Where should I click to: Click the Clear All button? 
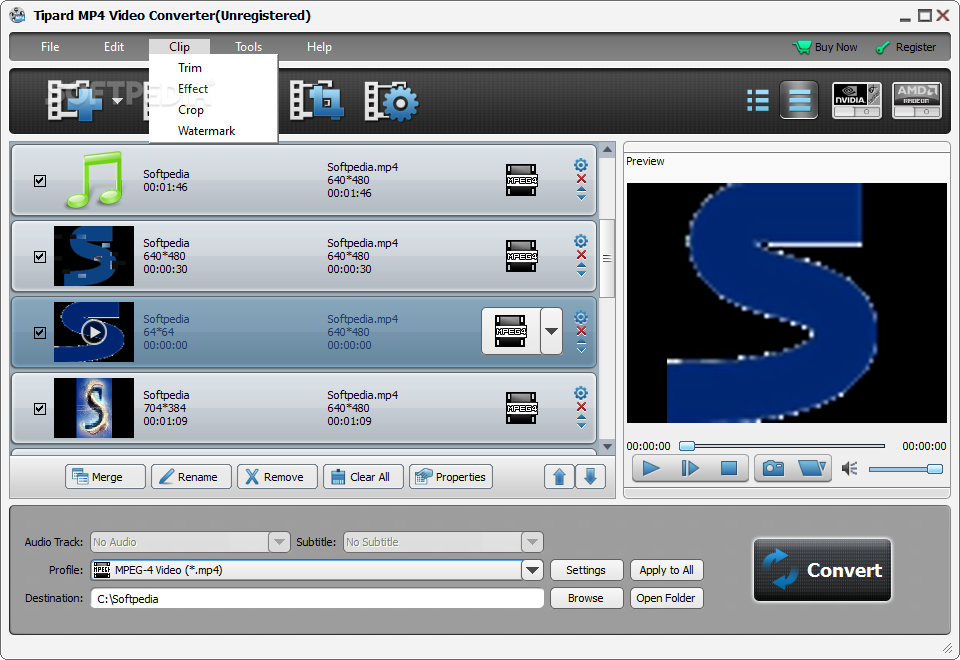pos(363,476)
